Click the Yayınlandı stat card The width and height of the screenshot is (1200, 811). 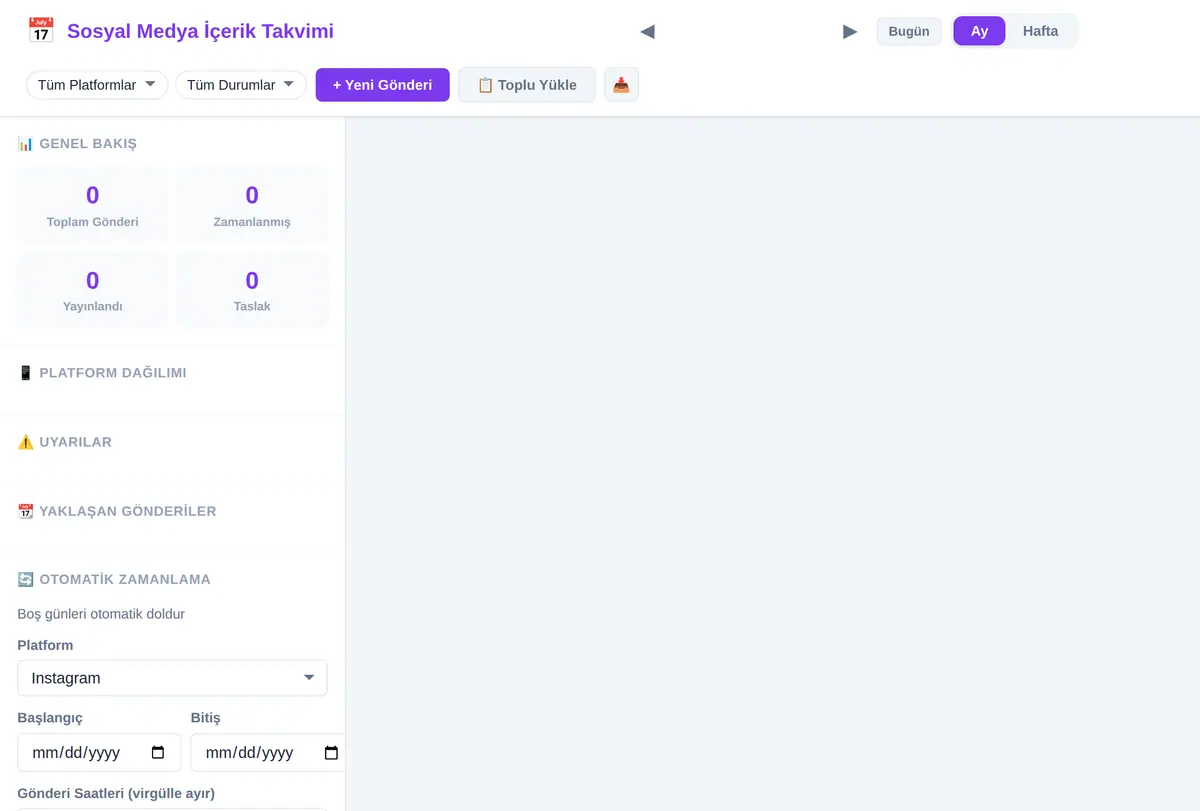93,290
